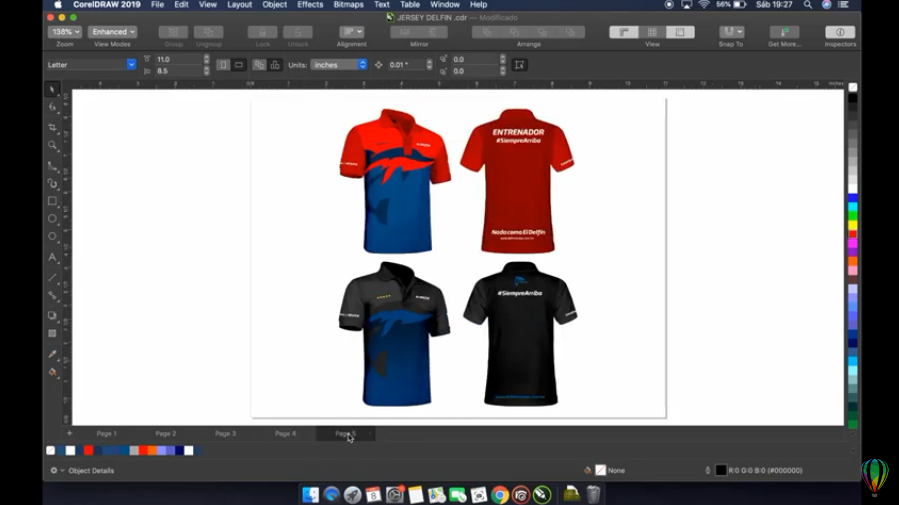The image size is (899, 505).
Task: Pick the red swatch in document palette
Action: tap(88, 451)
